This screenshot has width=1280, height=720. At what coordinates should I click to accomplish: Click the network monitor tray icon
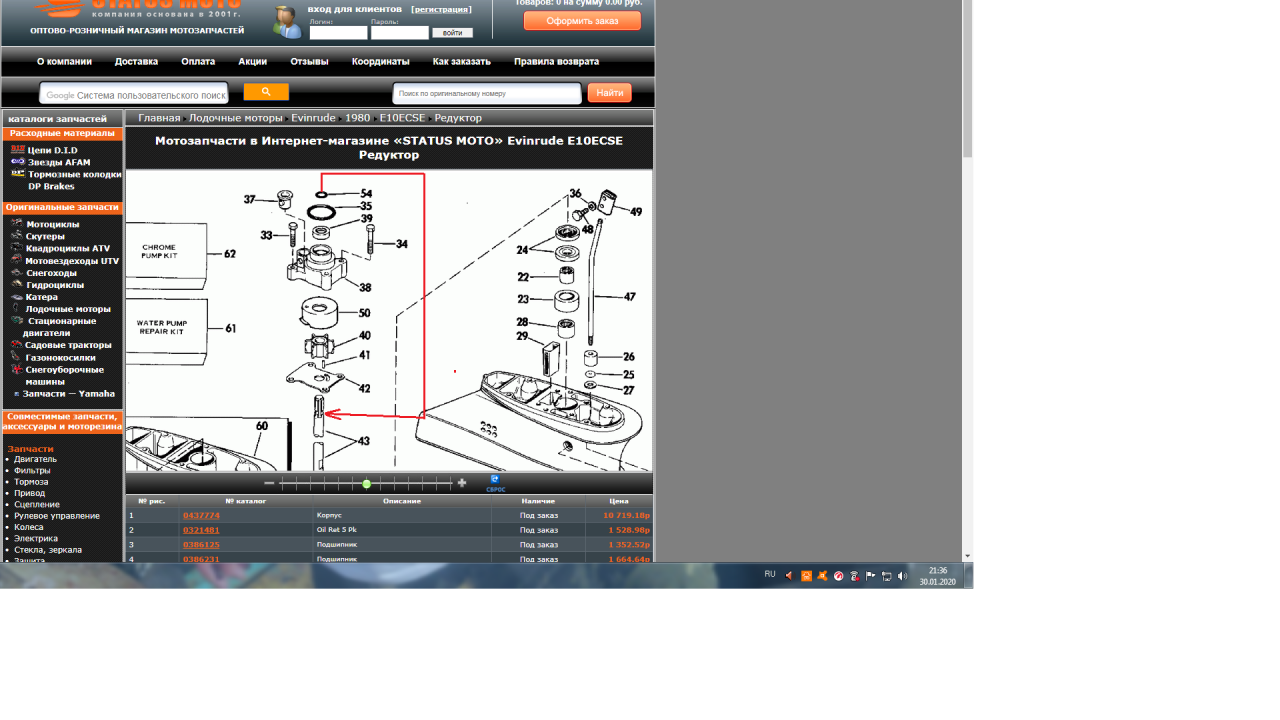coord(887,576)
